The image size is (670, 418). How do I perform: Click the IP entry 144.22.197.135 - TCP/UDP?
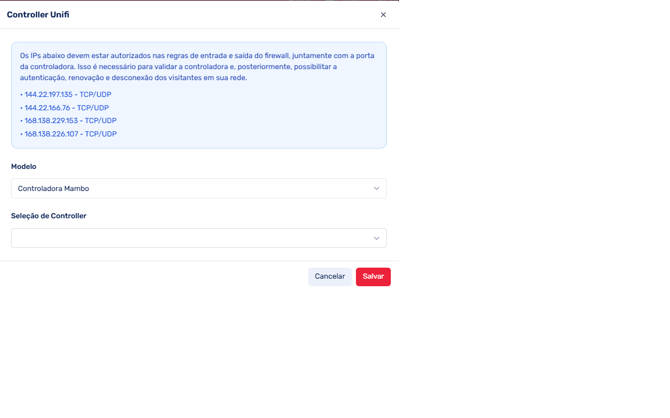(68, 95)
